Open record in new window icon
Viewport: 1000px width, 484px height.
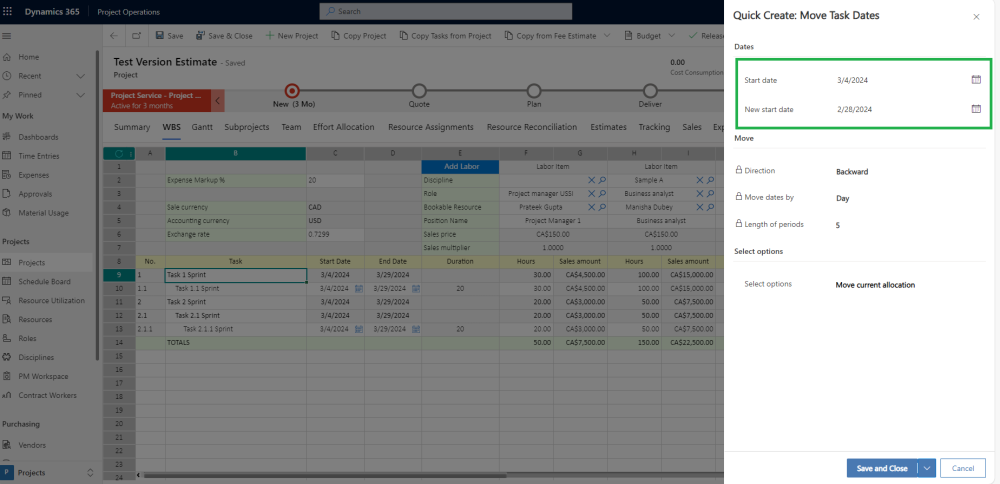136,36
